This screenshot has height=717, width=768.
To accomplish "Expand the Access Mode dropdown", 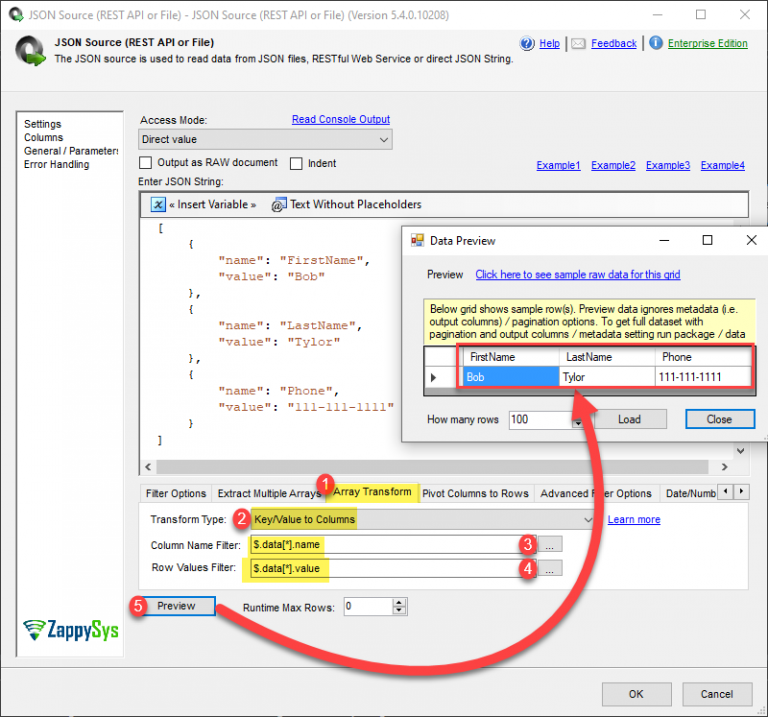I will (384, 140).
